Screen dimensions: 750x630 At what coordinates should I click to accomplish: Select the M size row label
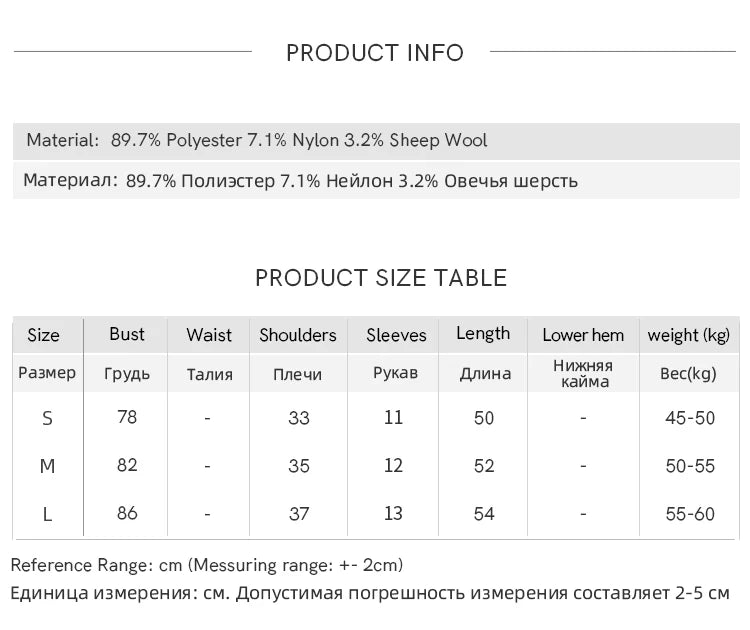pyautogui.click(x=47, y=466)
